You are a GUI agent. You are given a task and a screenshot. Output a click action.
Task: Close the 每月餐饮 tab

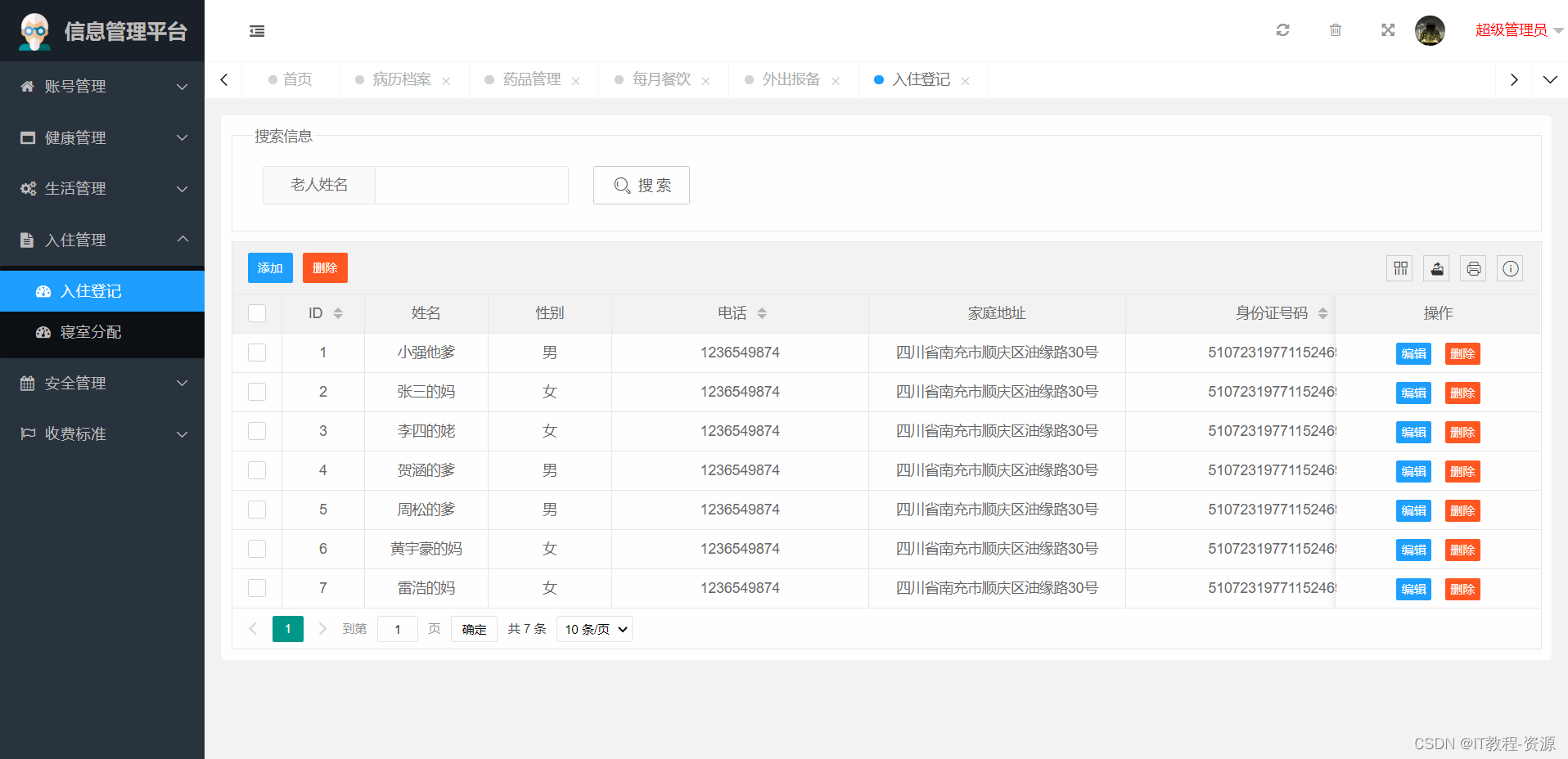(705, 81)
